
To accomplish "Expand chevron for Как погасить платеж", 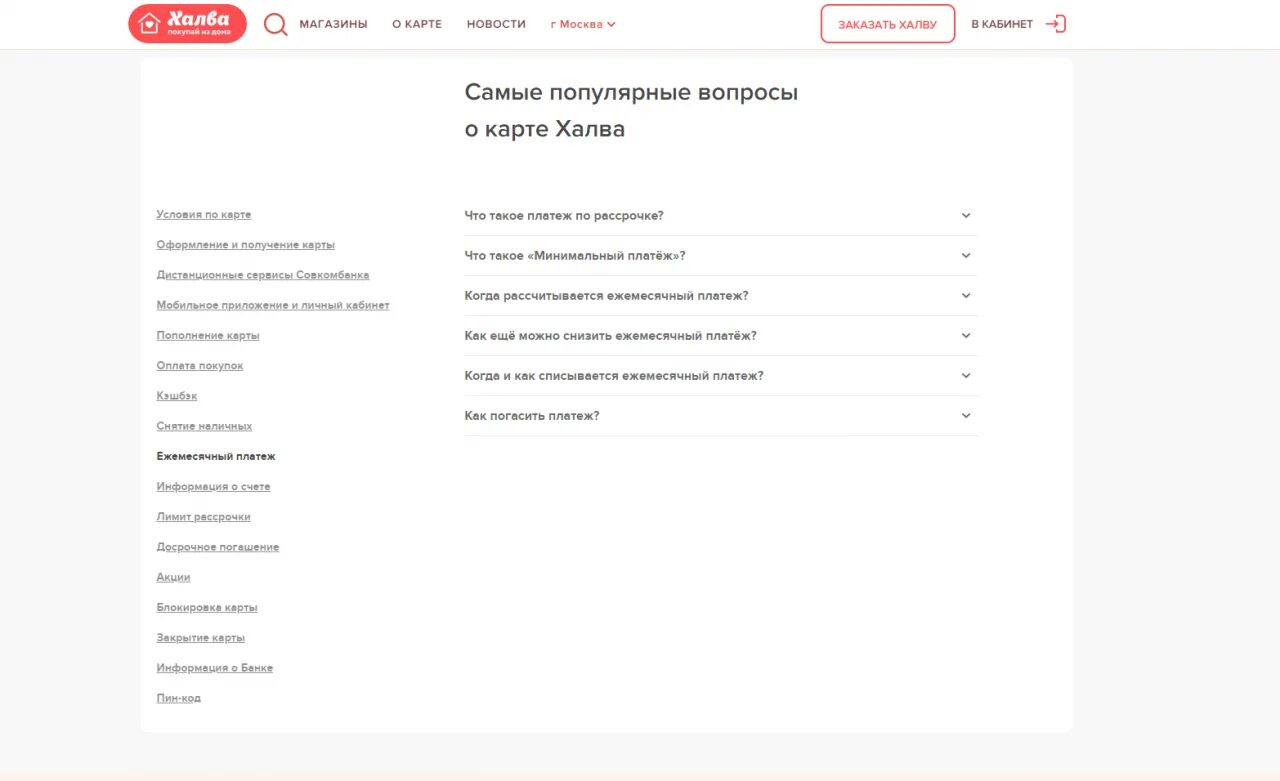I will (966, 416).
